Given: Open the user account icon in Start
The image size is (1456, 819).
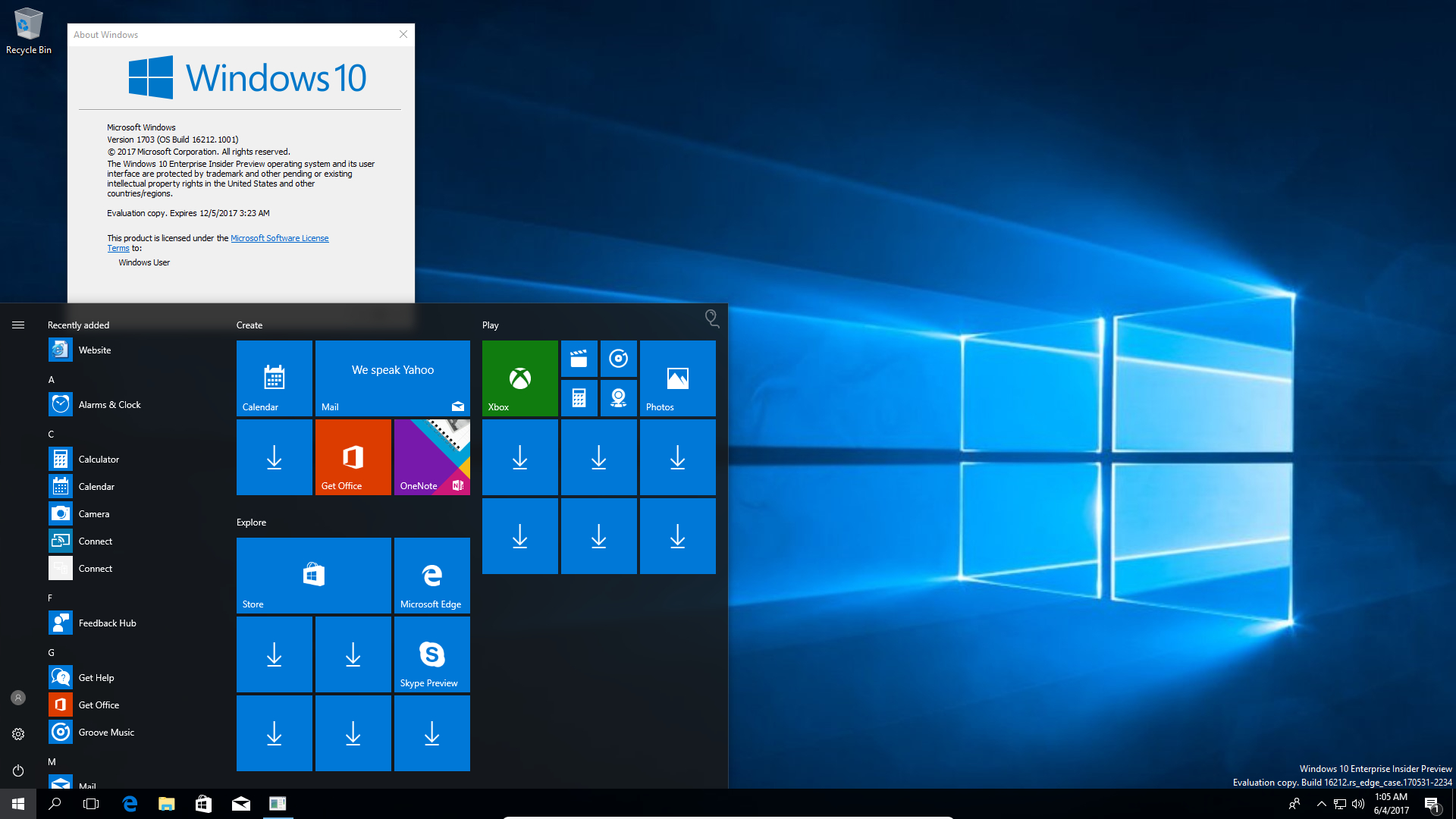Looking at the screenshot, I should (x=18, y=698).
